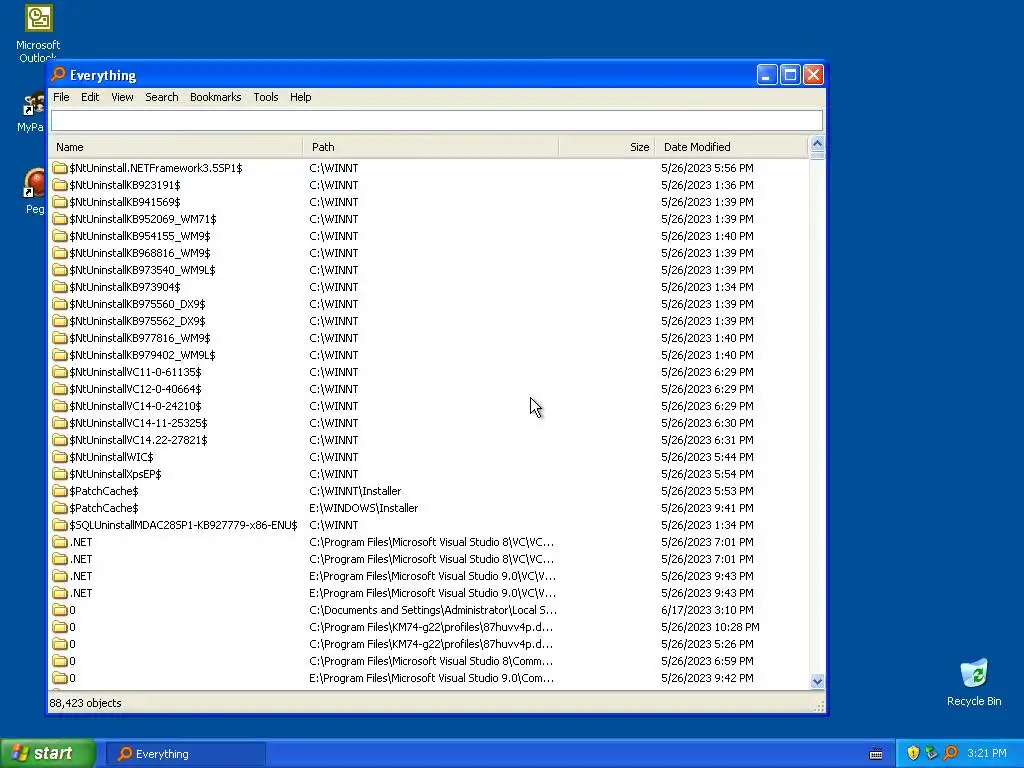Click the safely remove hardware tray icon
The height and width of the screenshot is (768, 1024).
coord(932,753)
